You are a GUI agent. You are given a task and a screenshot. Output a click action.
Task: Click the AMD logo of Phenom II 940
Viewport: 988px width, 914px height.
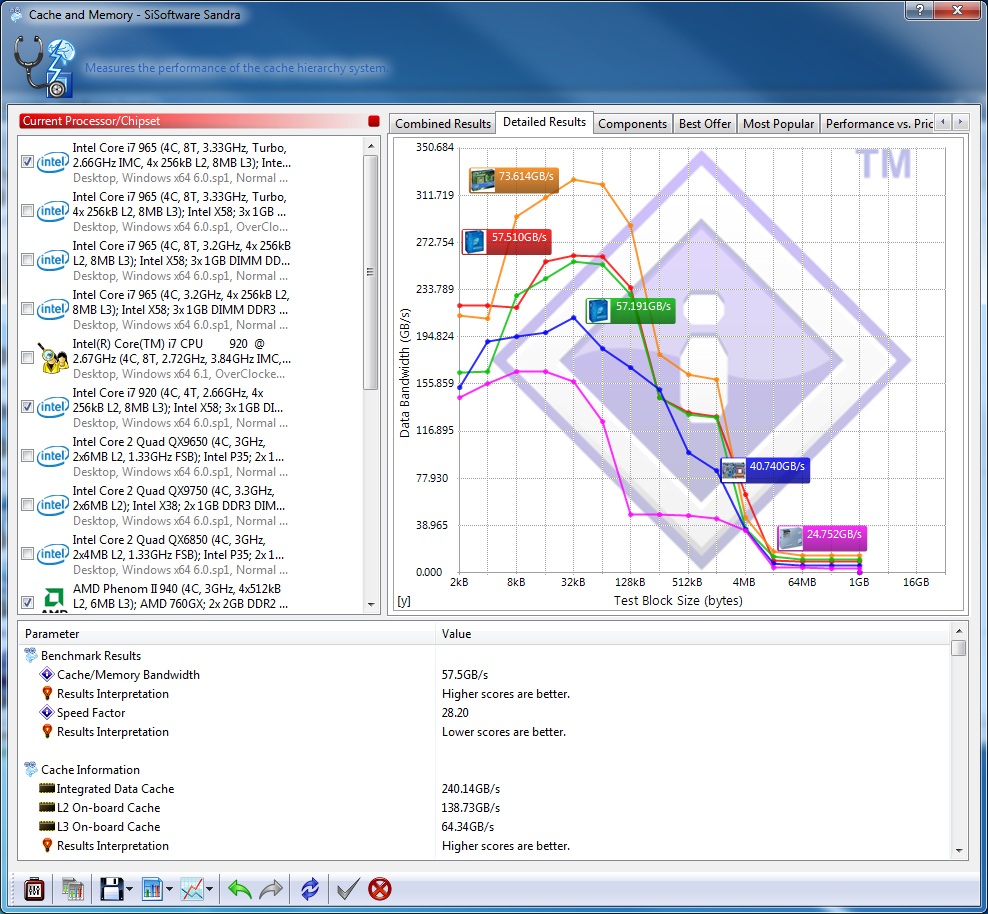(x=54, y=600)
